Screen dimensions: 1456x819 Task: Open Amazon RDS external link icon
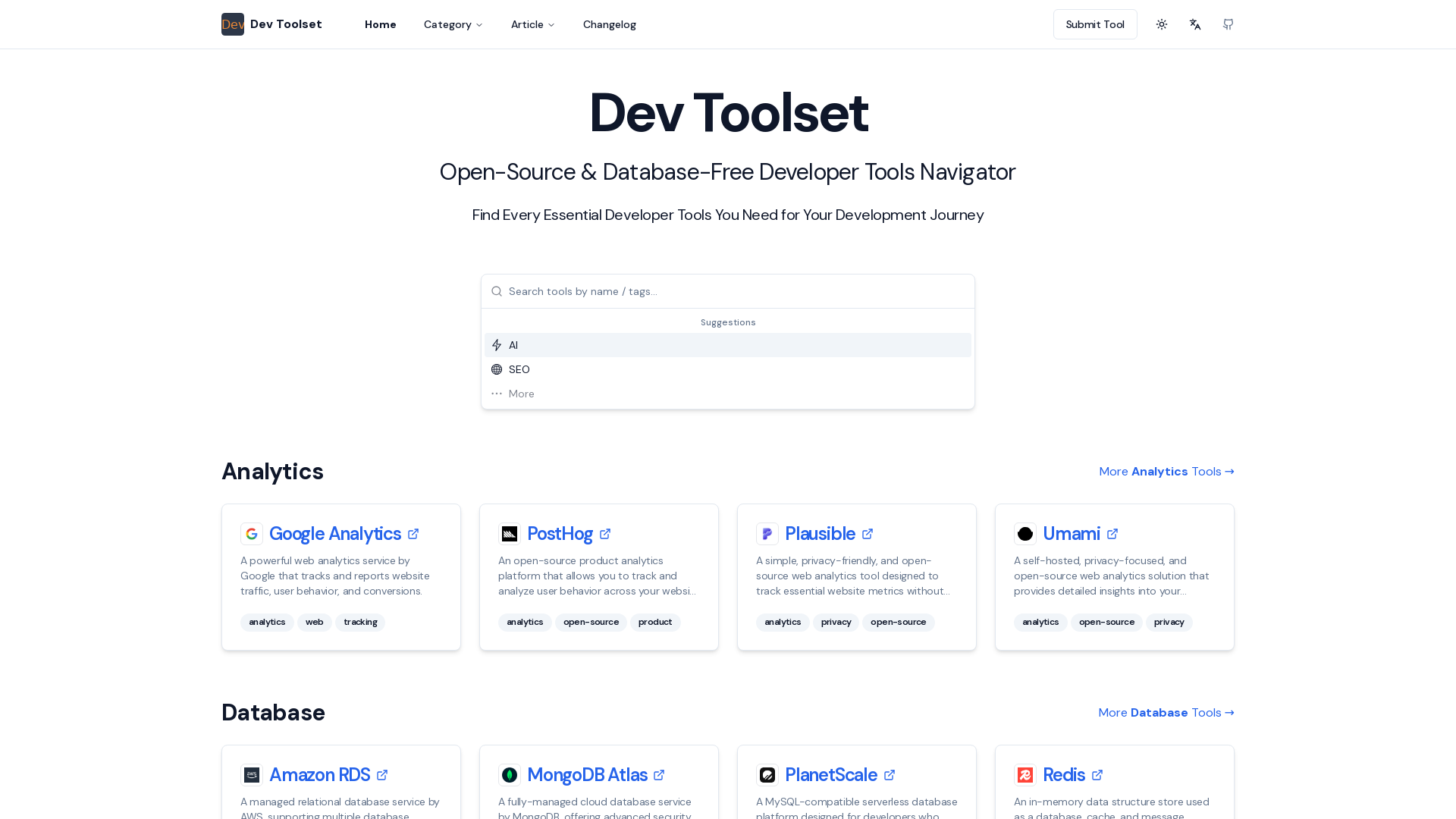coord(382,775)
